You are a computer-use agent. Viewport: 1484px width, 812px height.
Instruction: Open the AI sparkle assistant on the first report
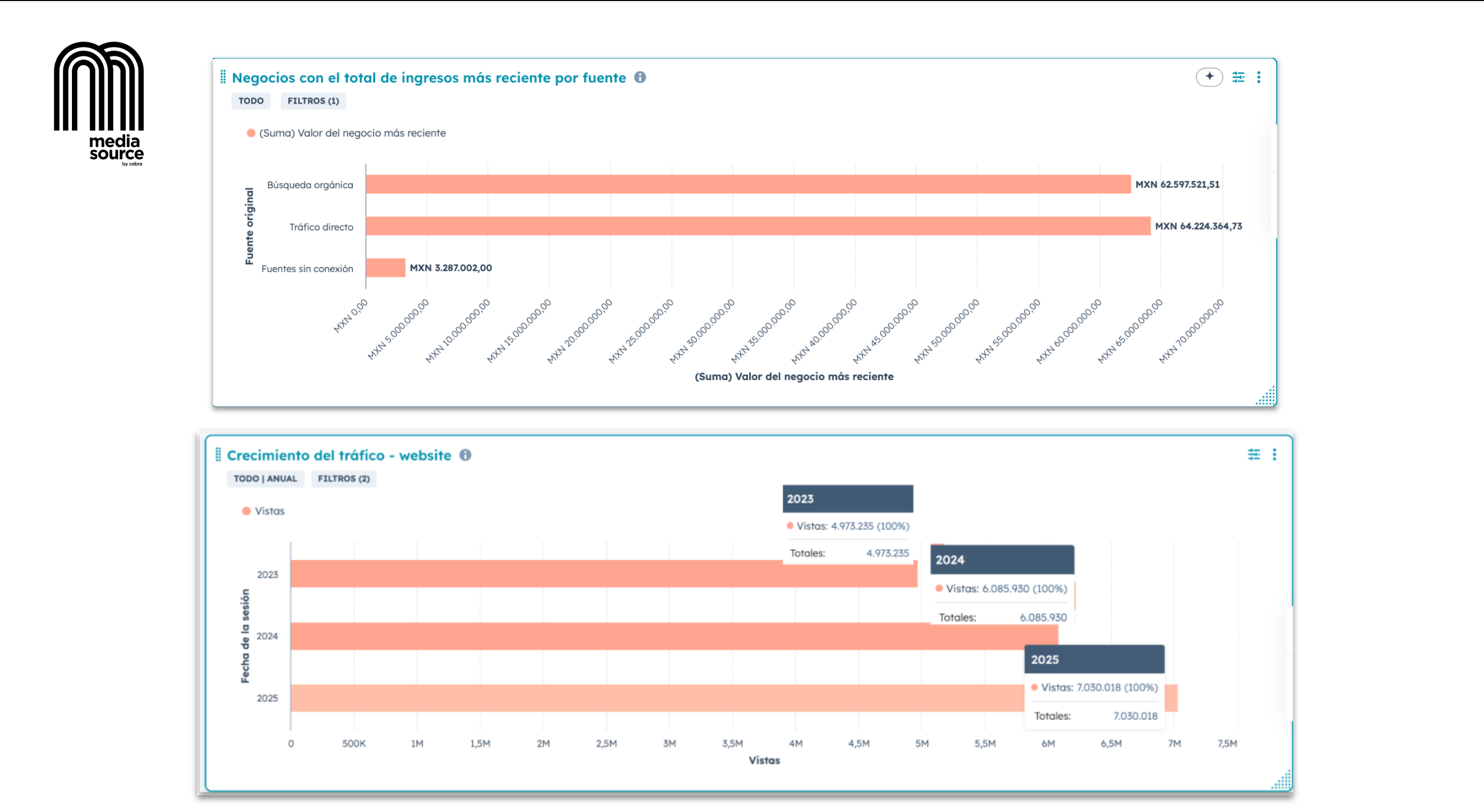1210,77
